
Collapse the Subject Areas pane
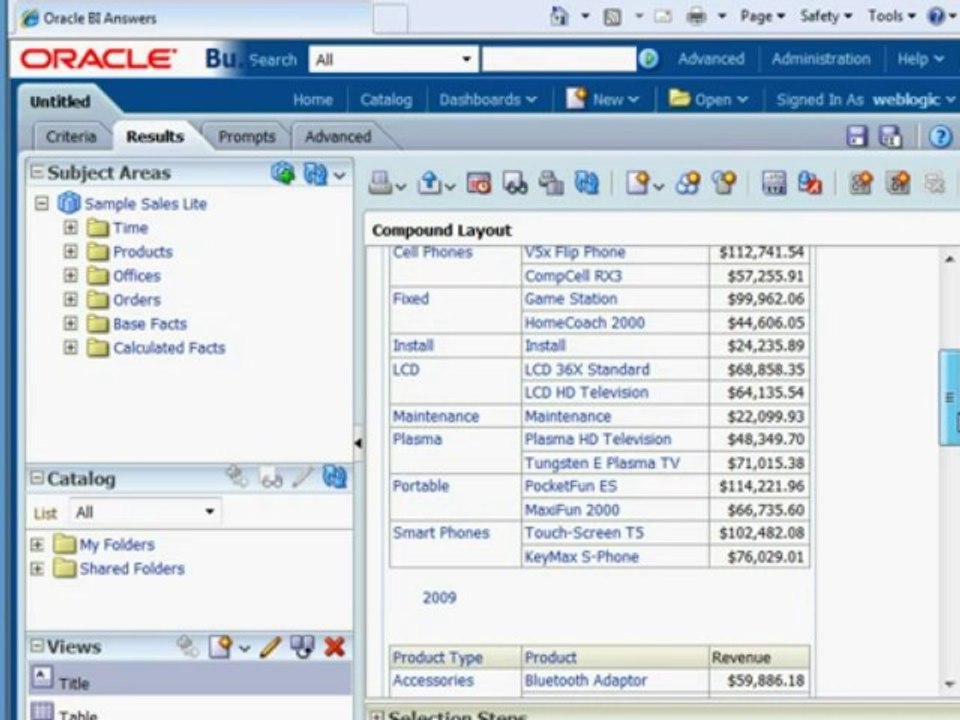click(37, 173)
